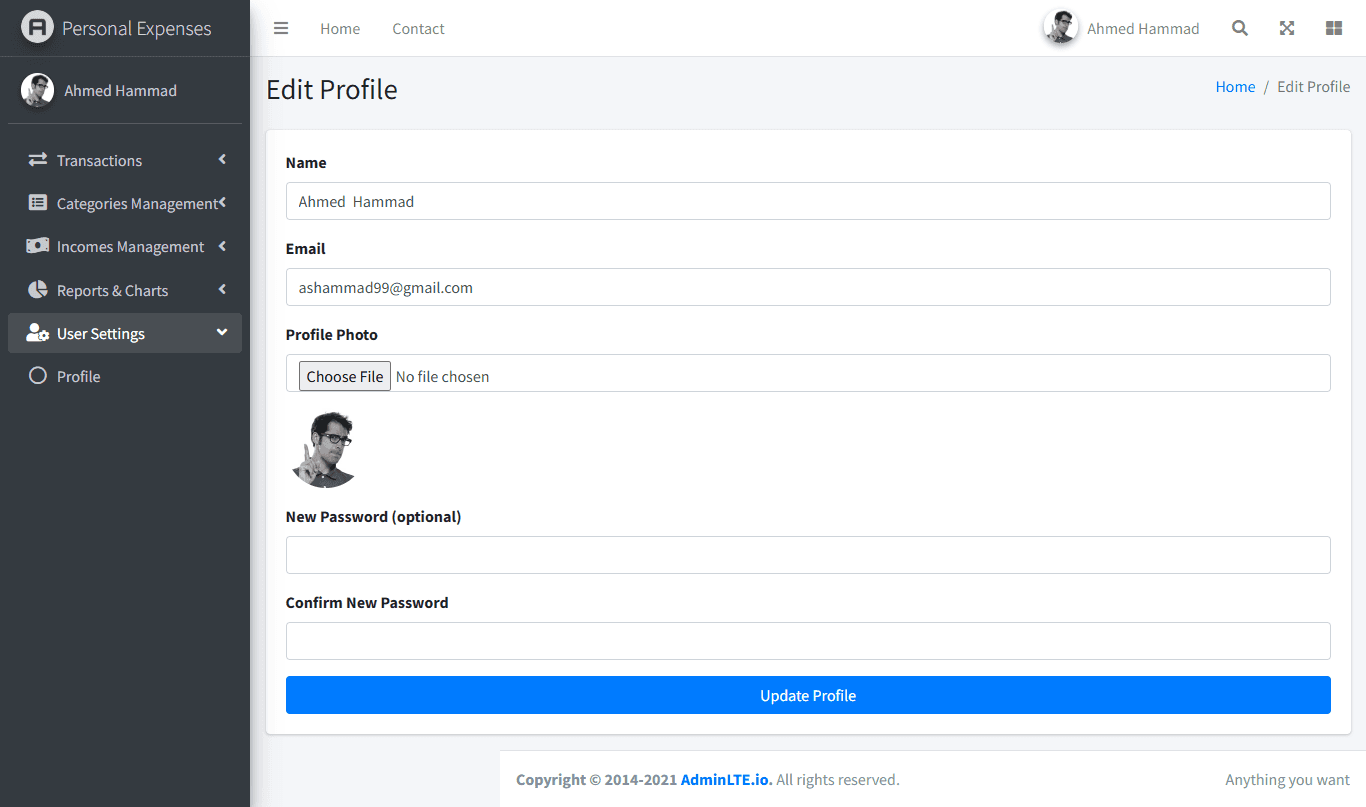This screenshot has height=807, width=1366.
Task: Click the fullscreen expand icon
Action: coord(1287,28)
